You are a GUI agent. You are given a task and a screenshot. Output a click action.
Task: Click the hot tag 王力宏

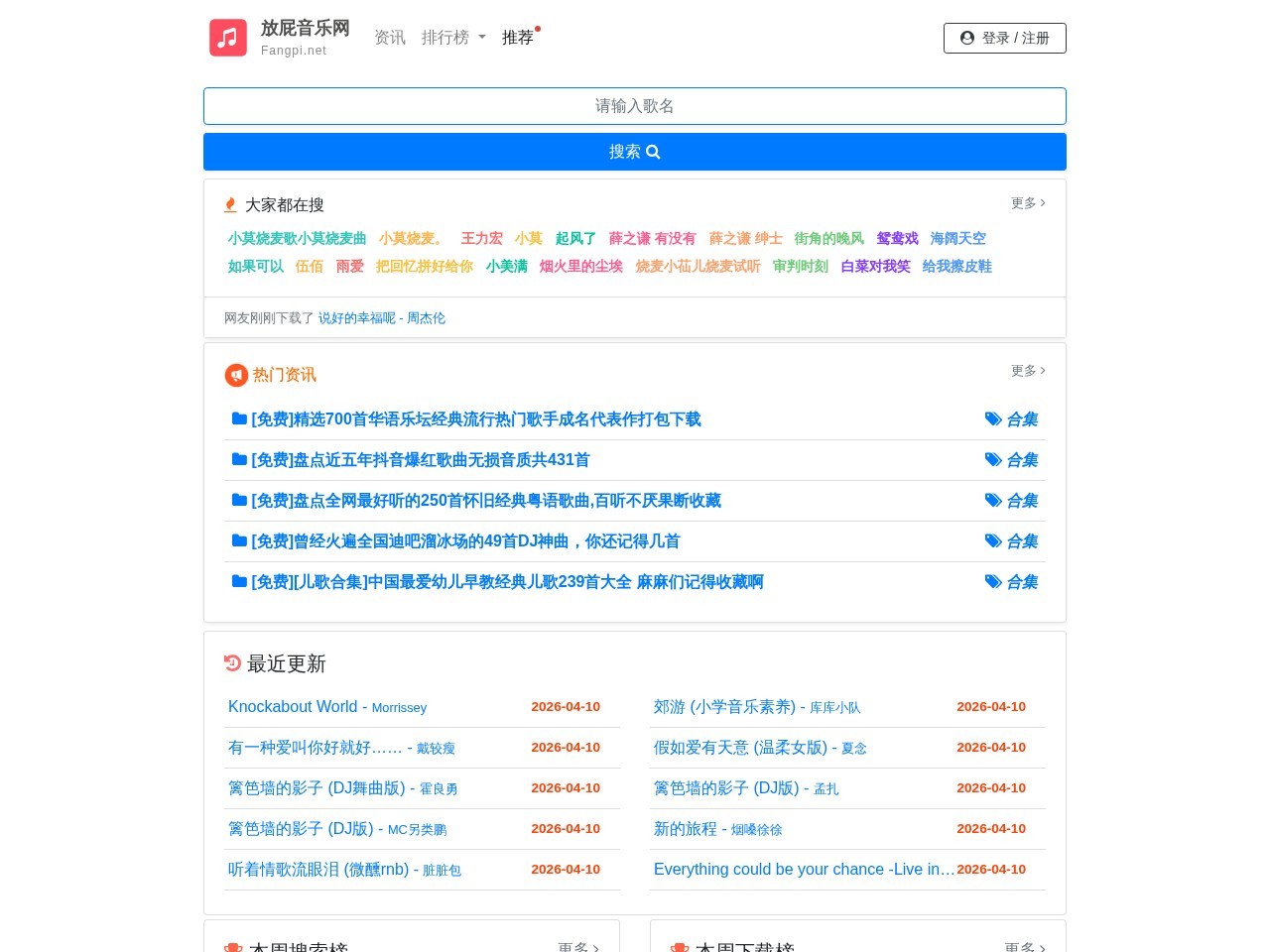482,238
